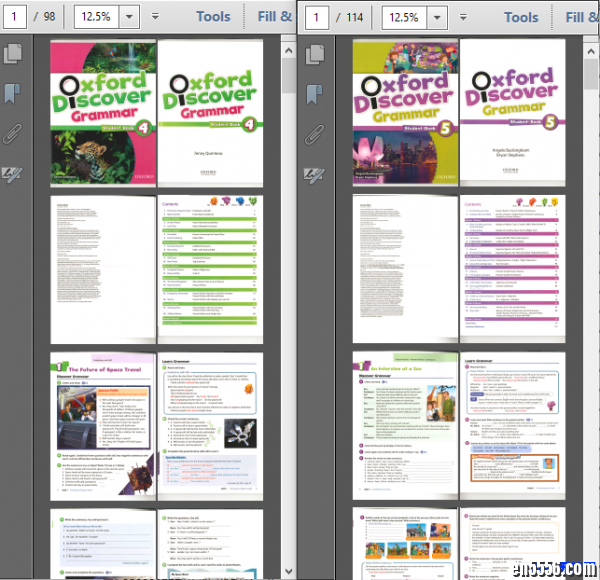
Task: Click page number field in 114-page window
Action: (x=316, y=18)
